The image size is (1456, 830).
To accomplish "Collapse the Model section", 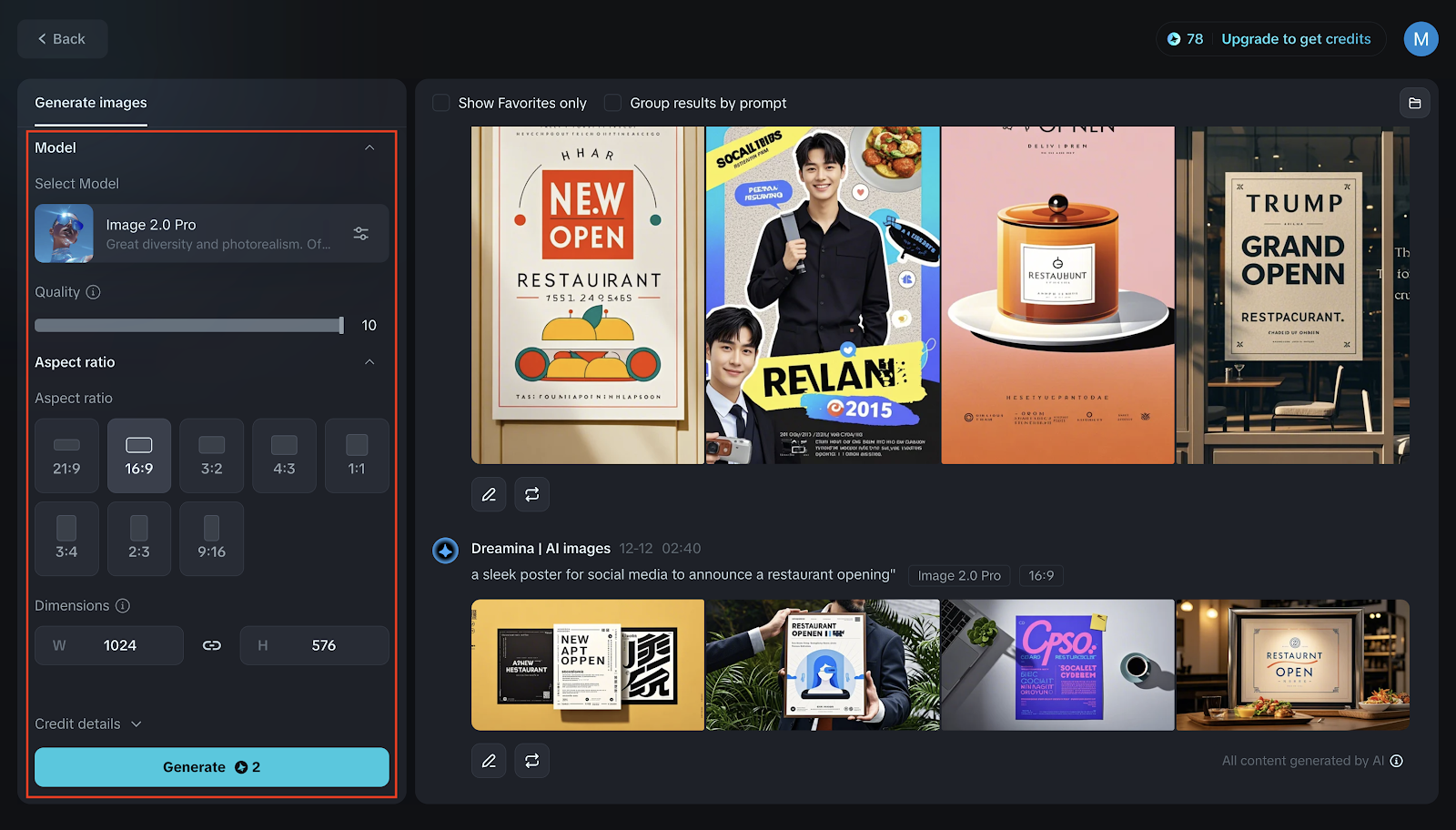I will click(x=369, y=147).
